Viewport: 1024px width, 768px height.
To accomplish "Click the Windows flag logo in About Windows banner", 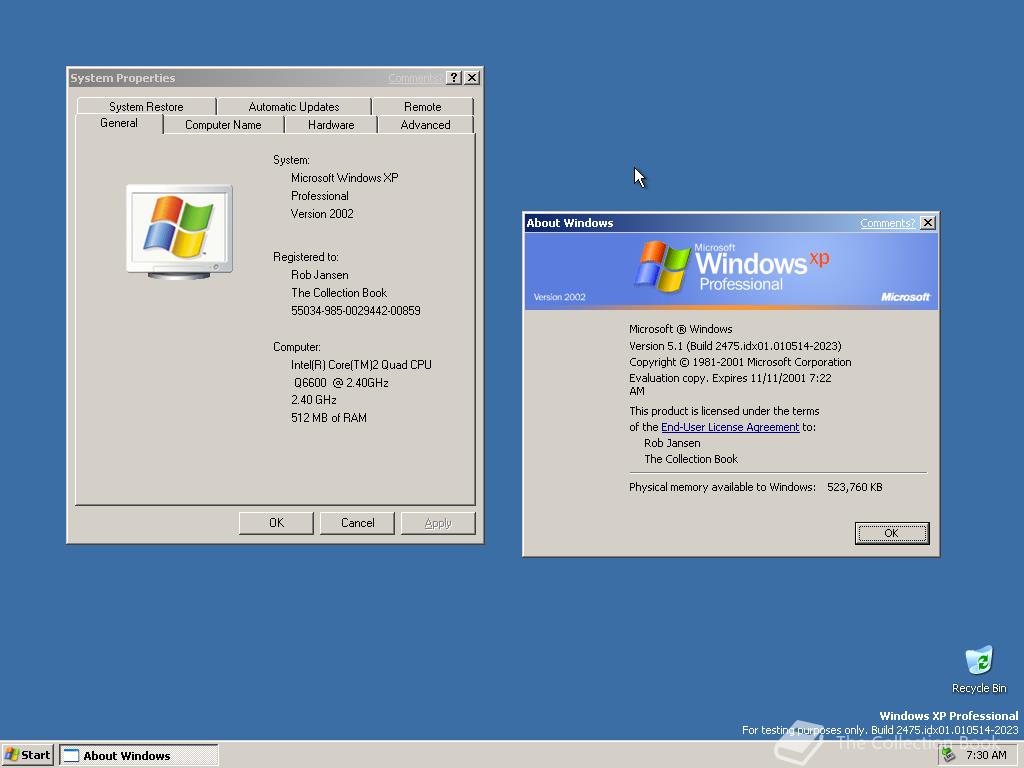I will [x=662, y=266].
